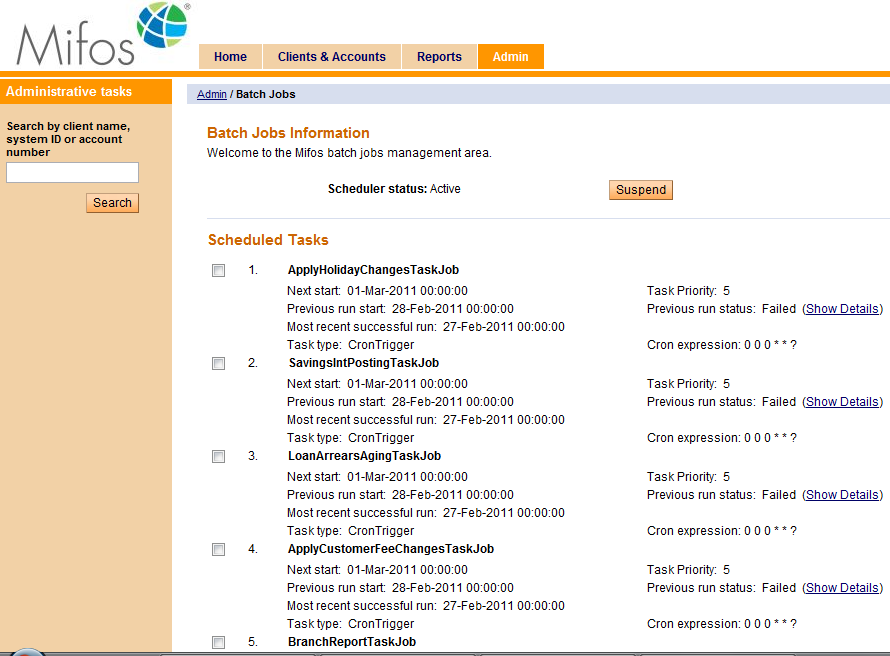The width and height of the screenshot is (890, 656).
Task: Expand Show Details for SavingsIntPostingTaskJob
Action: (x=843, y=402)
